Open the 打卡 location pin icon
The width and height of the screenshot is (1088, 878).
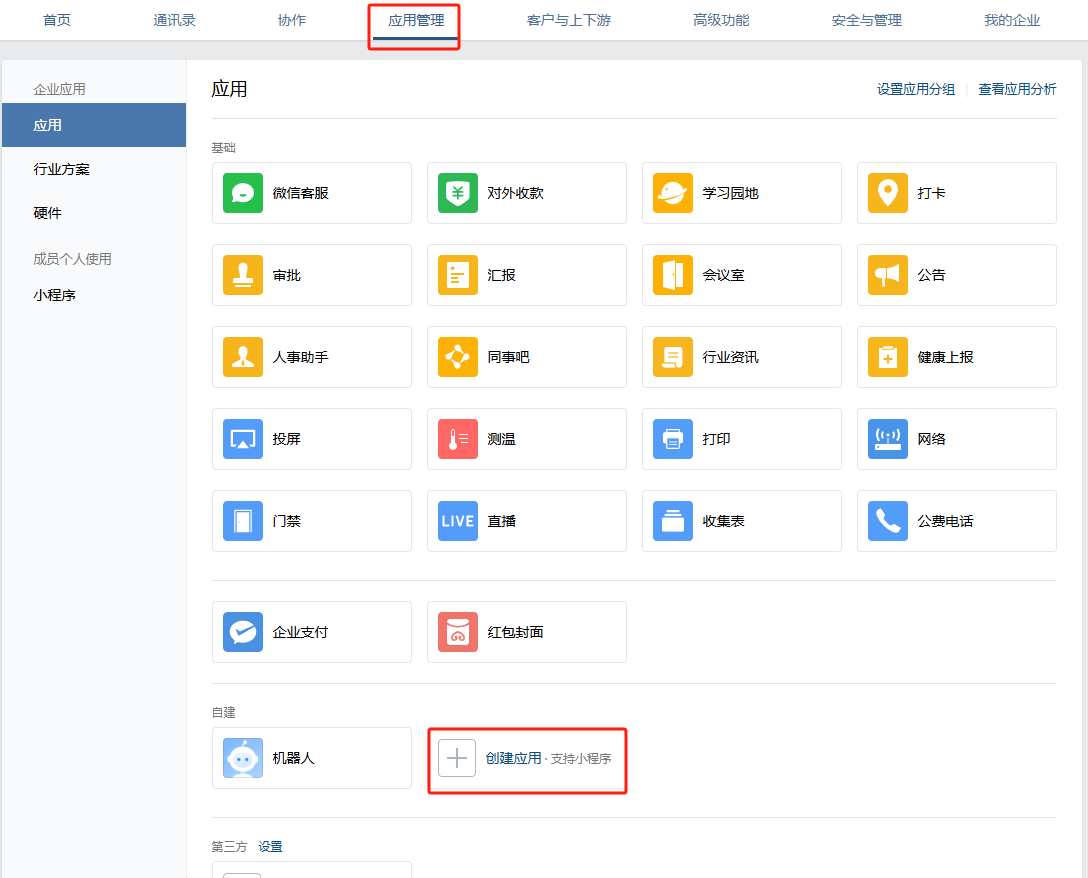pyautogui.click(x=888, y=193)
